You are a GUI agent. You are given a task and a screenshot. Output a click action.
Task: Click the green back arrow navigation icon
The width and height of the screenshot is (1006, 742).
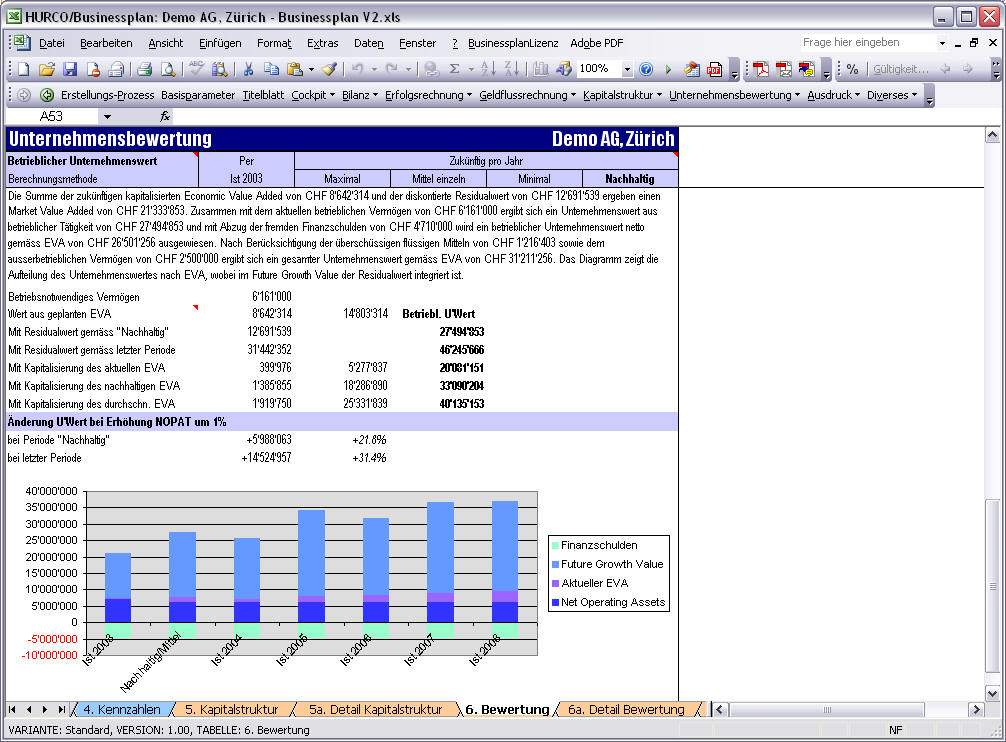click(x=46, y=95)
